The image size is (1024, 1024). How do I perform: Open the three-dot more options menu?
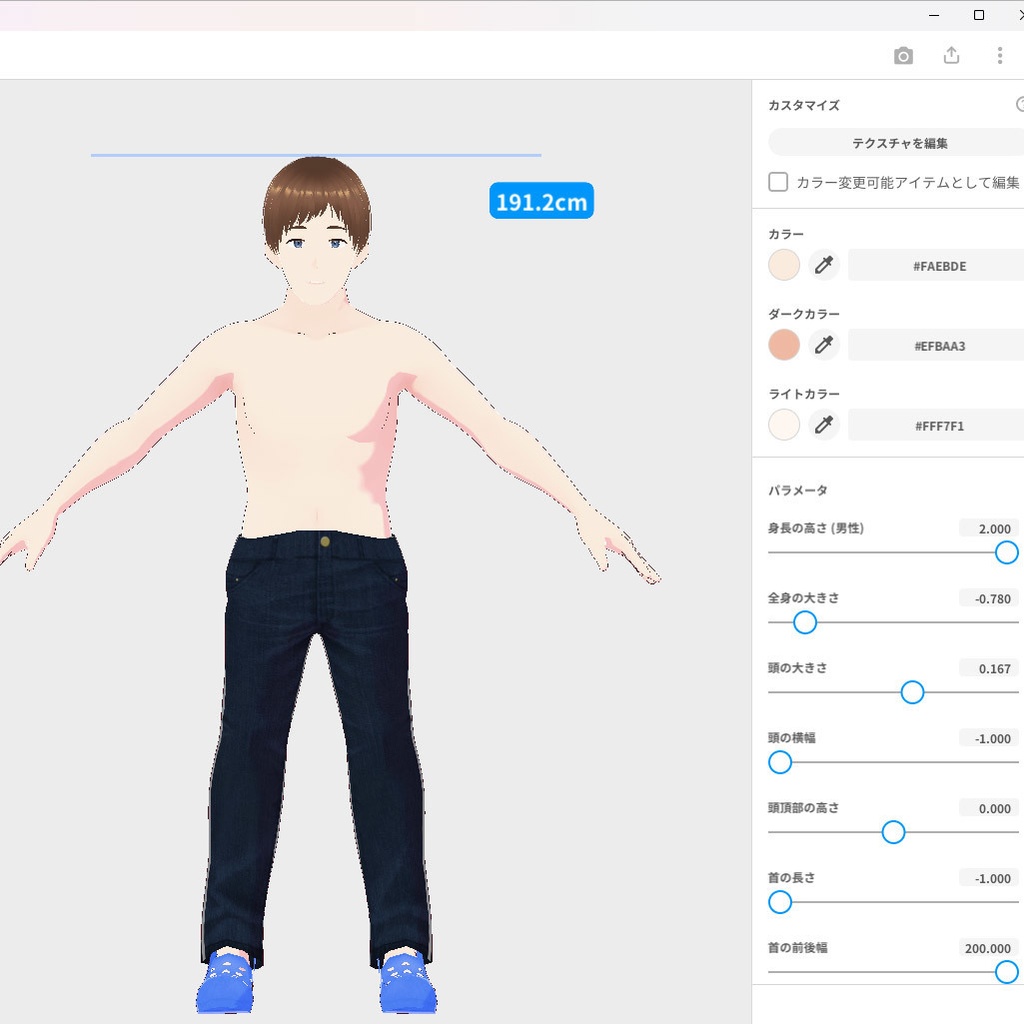[1000, 56]
